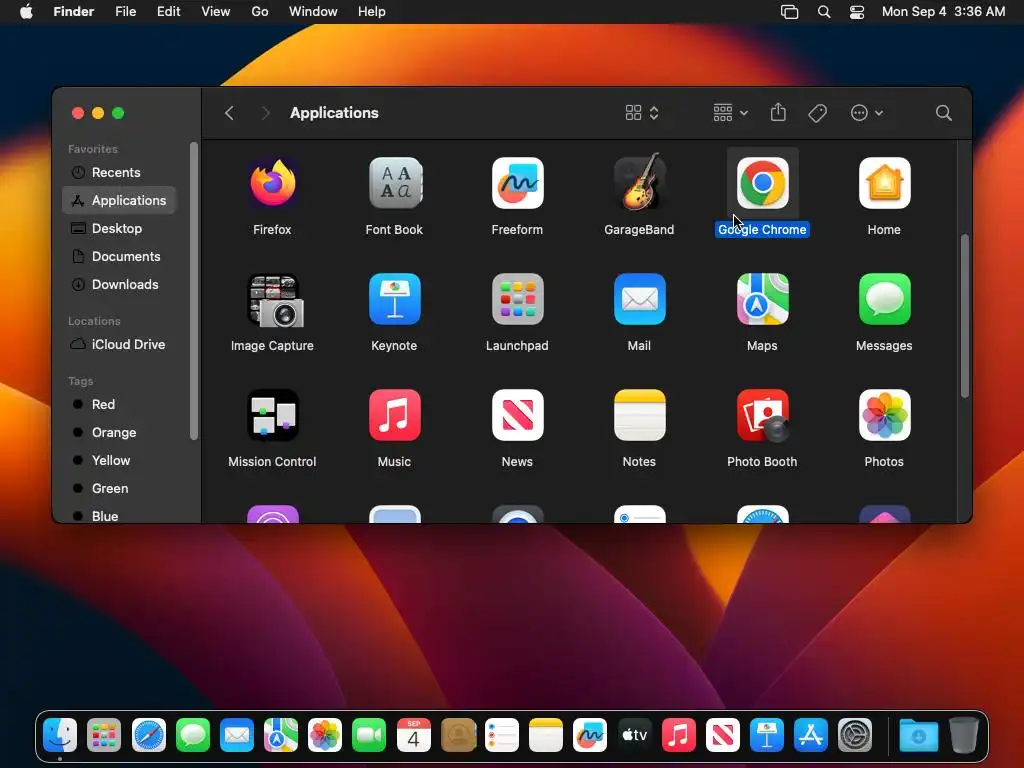
Task: Open Calendar from the Dock
Action: (413, 736)
